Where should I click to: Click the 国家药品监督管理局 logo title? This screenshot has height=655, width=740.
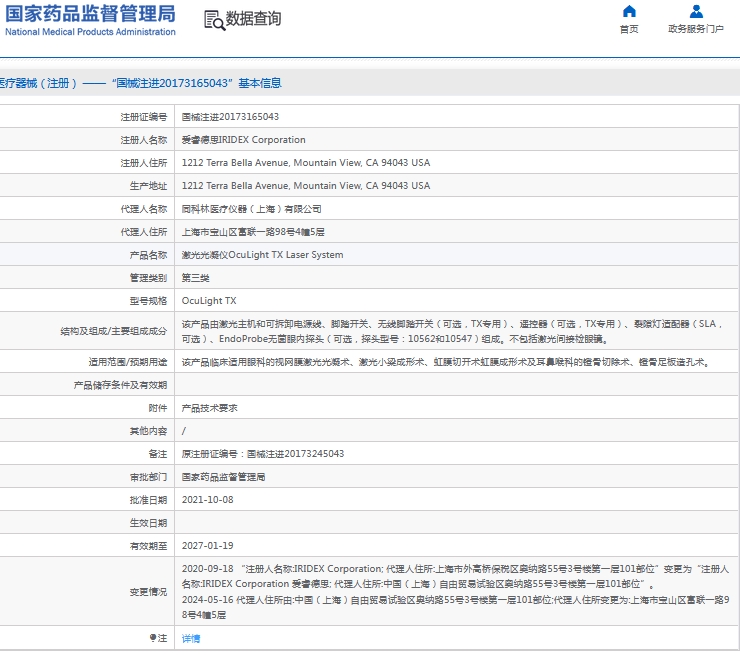90,14
